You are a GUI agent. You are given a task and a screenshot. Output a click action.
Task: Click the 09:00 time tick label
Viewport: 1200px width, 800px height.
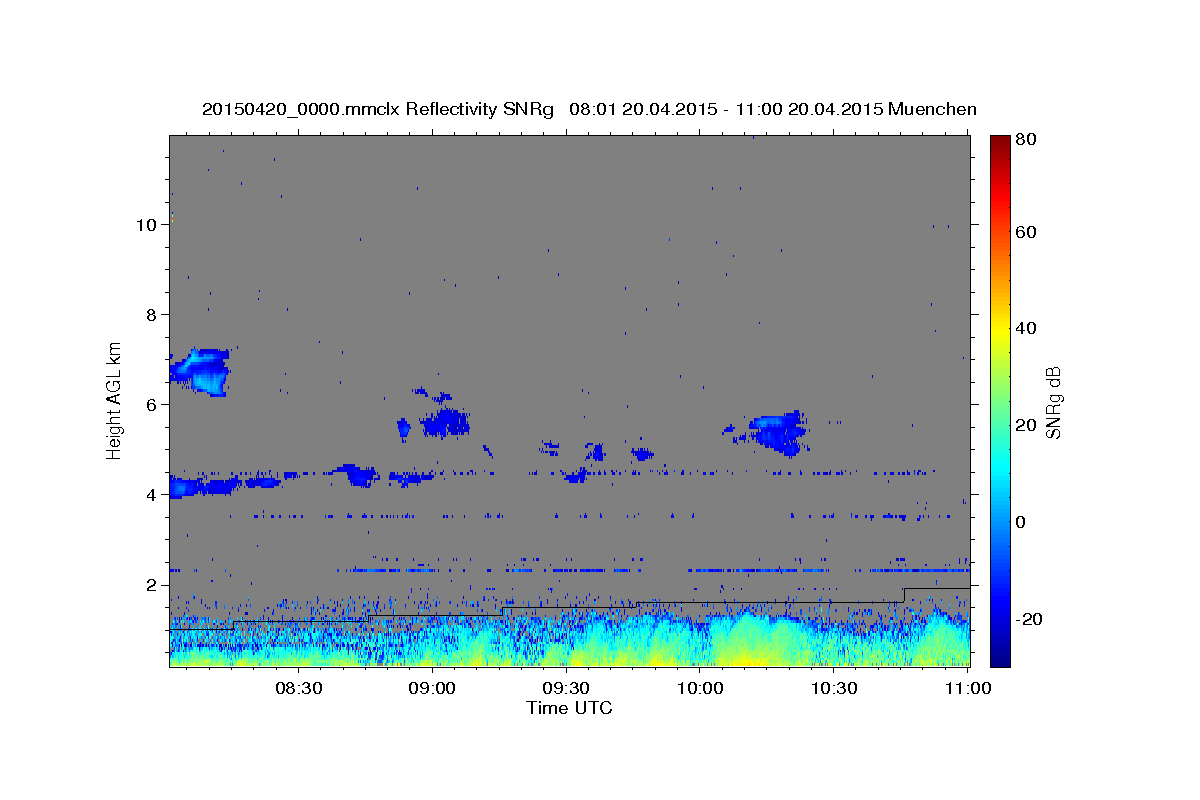[x=432, y=688]
